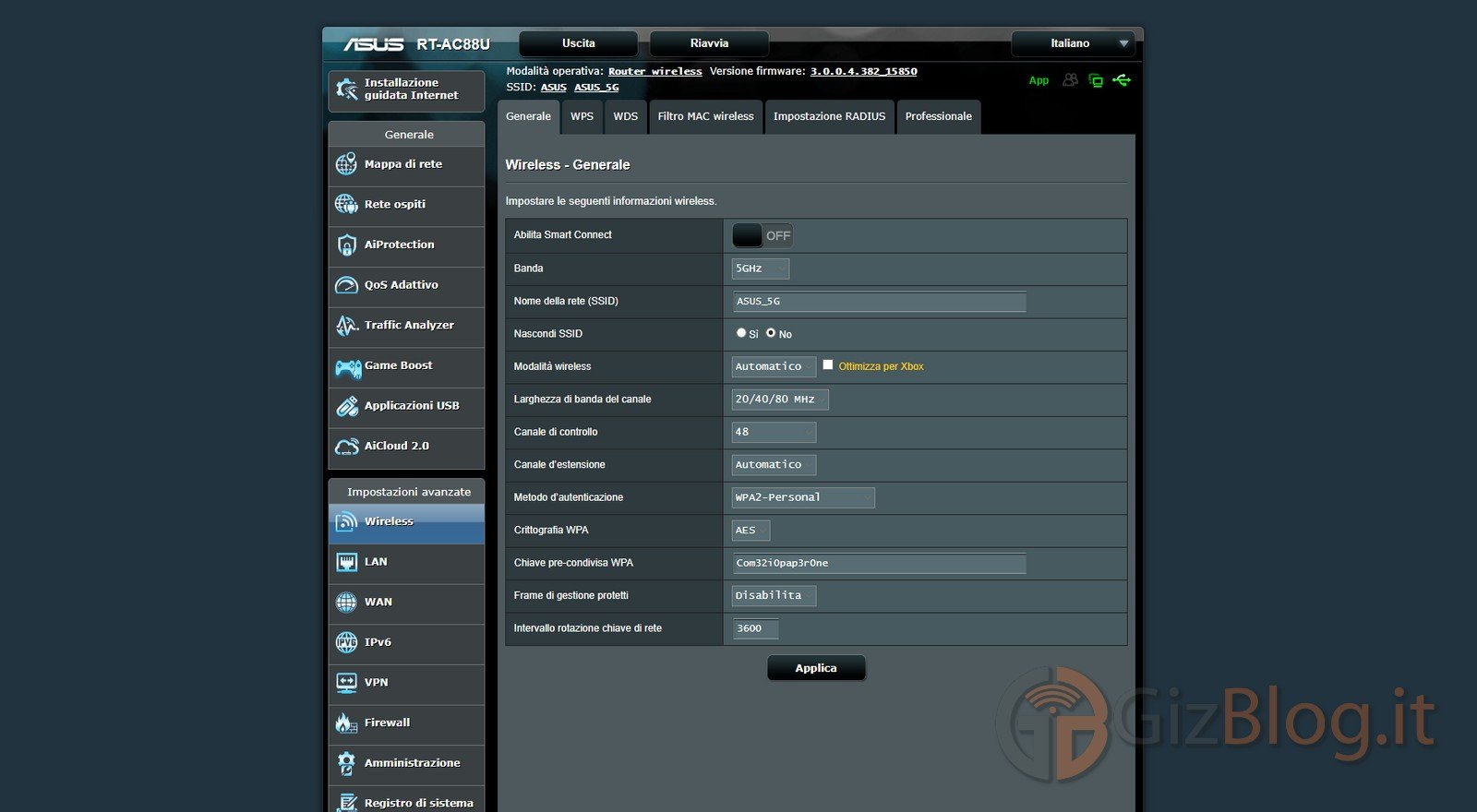The height and width of the screenshot is (812, 1477).
Task: Click the Chiave pre-condivisa WPA field
Action: click(x=880, y=563)
